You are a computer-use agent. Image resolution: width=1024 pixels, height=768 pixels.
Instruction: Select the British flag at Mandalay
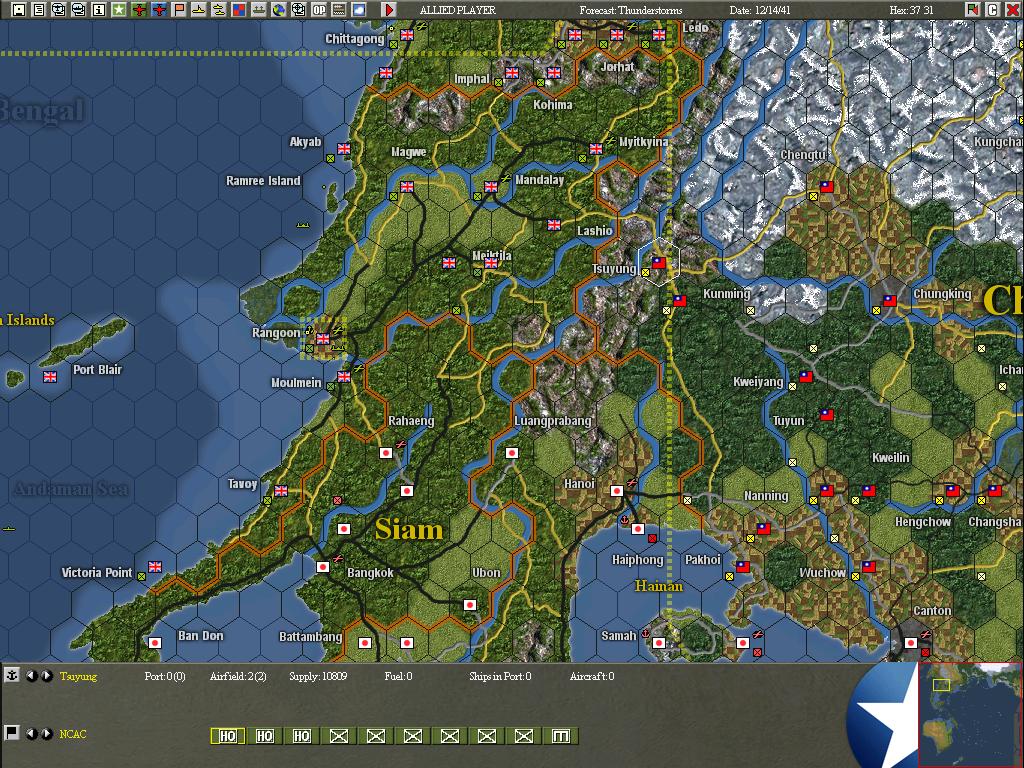coord(491,187)
